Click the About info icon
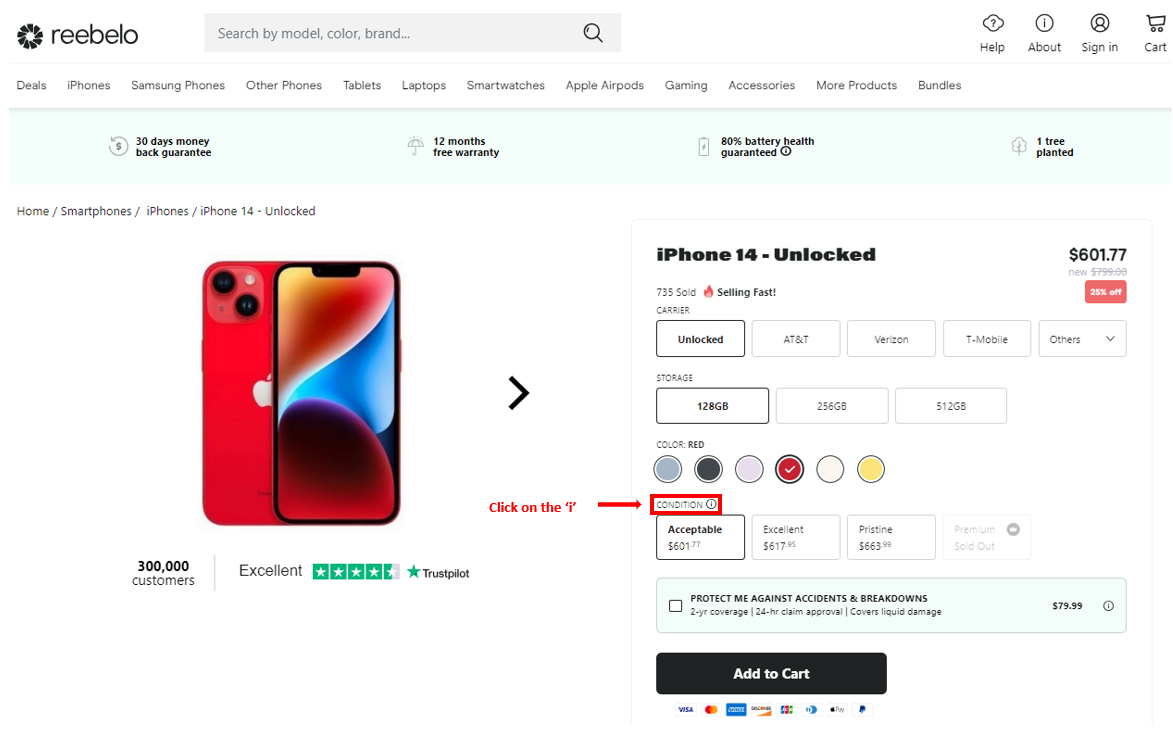Screen dimensions: 1173x737 pyautogui.click(x=1044, y=25)
